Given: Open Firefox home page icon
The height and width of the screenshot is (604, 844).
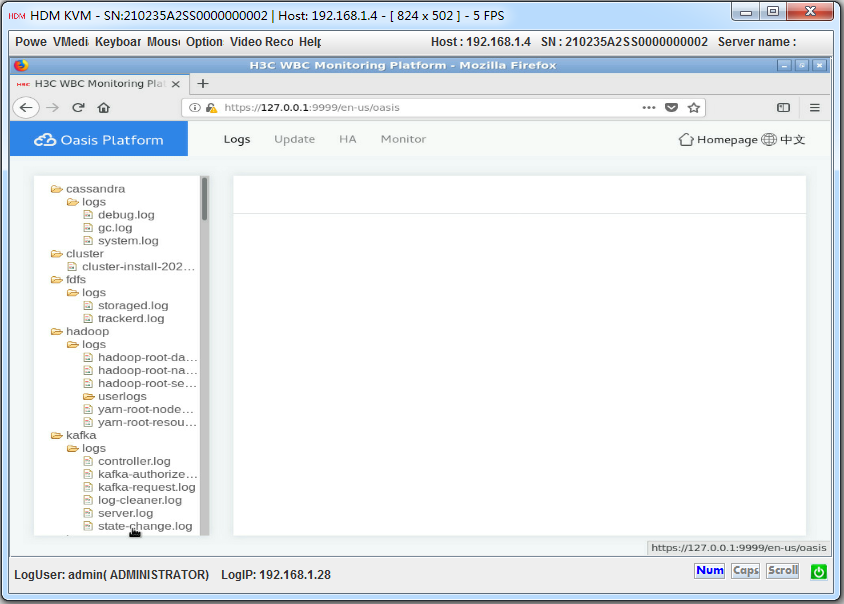Looking at the screenshot, I should click(x=103, y=108).
